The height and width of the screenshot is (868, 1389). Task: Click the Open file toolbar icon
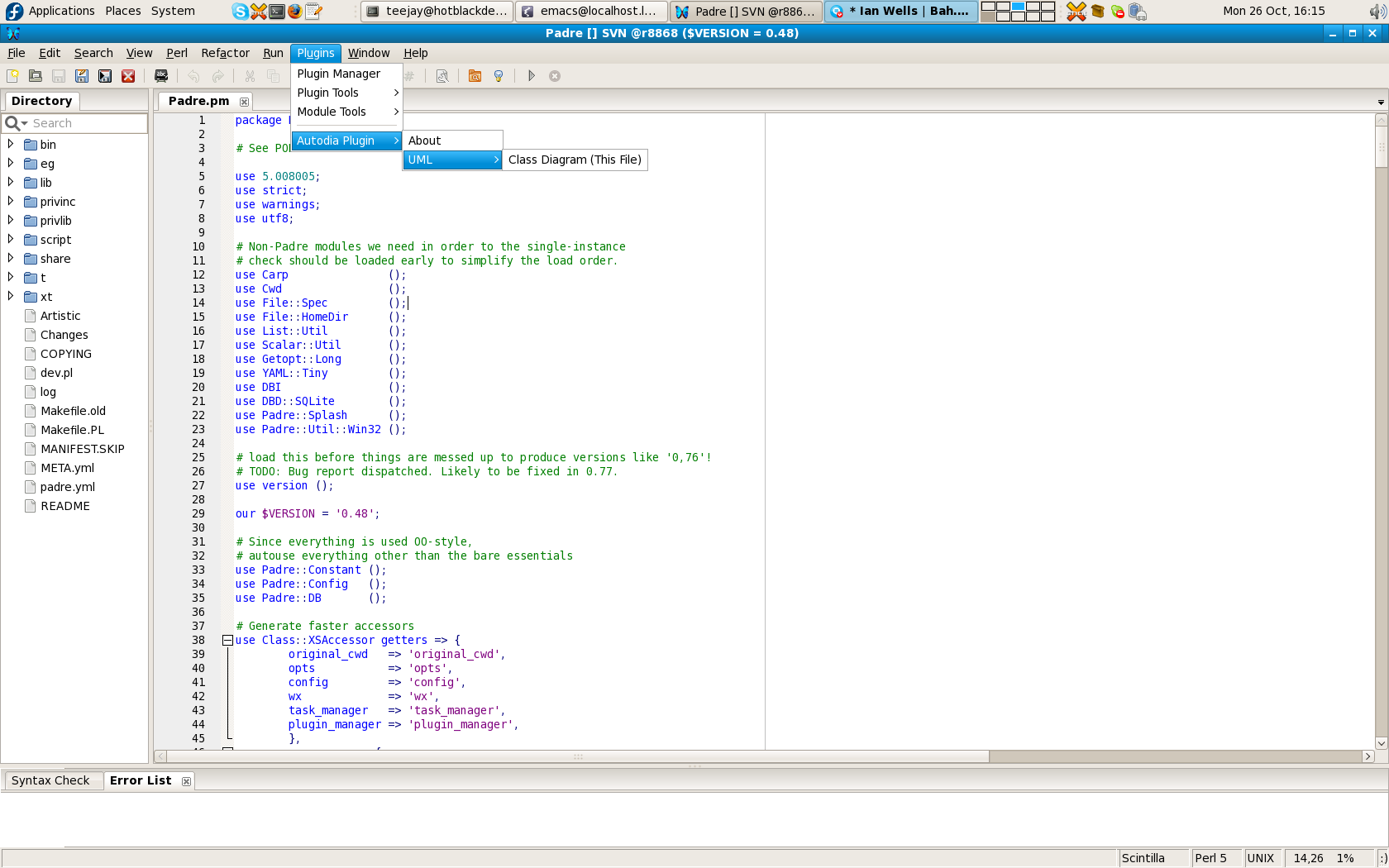tap(36, 76)
